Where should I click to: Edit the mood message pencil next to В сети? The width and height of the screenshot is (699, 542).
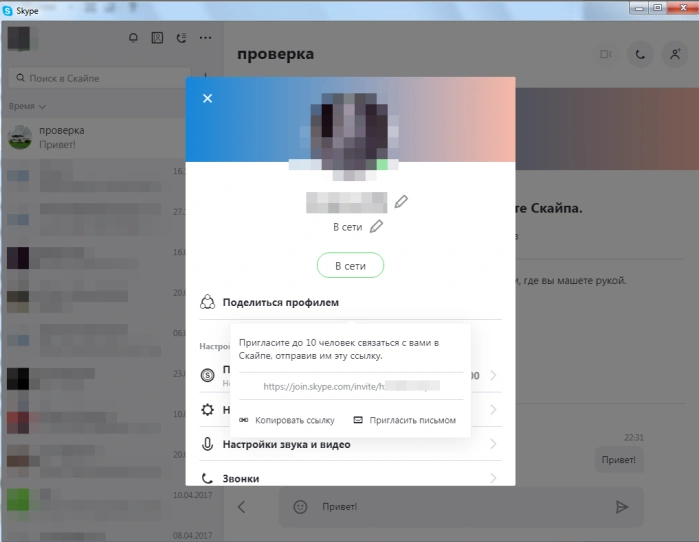[x=376, y=226]
